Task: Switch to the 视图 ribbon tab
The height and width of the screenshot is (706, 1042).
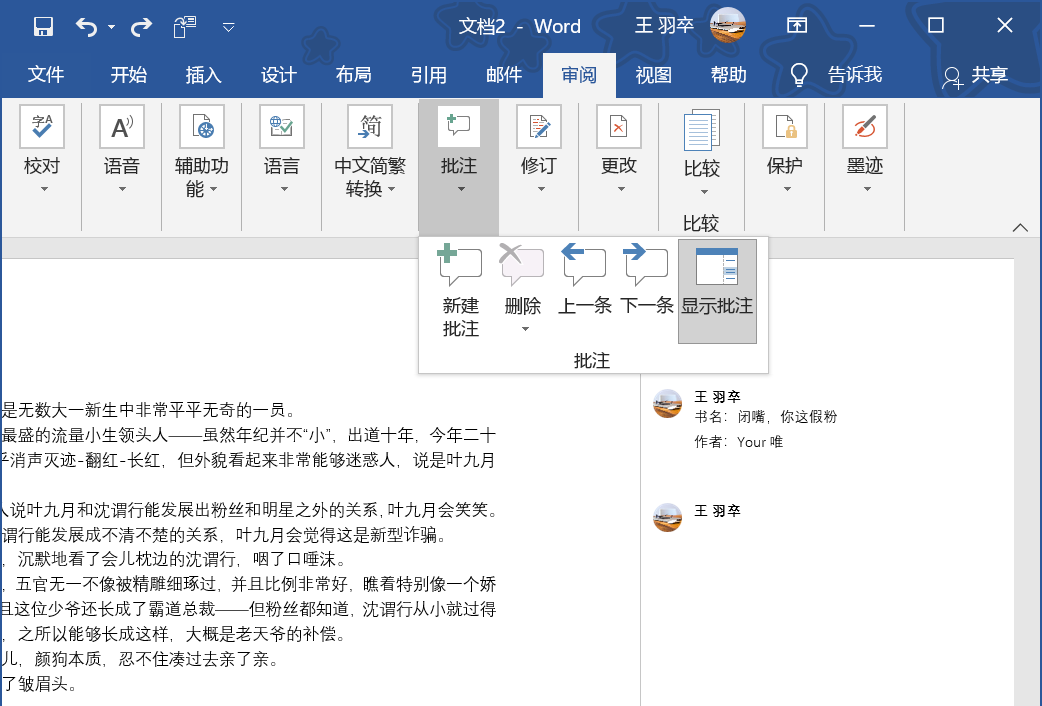Action: pos(653,75)
